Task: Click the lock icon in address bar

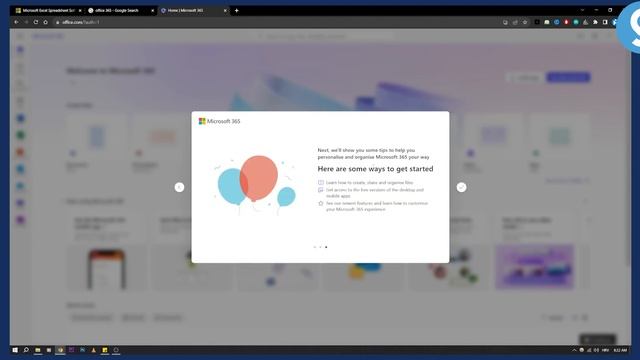Action: (58, 22)
